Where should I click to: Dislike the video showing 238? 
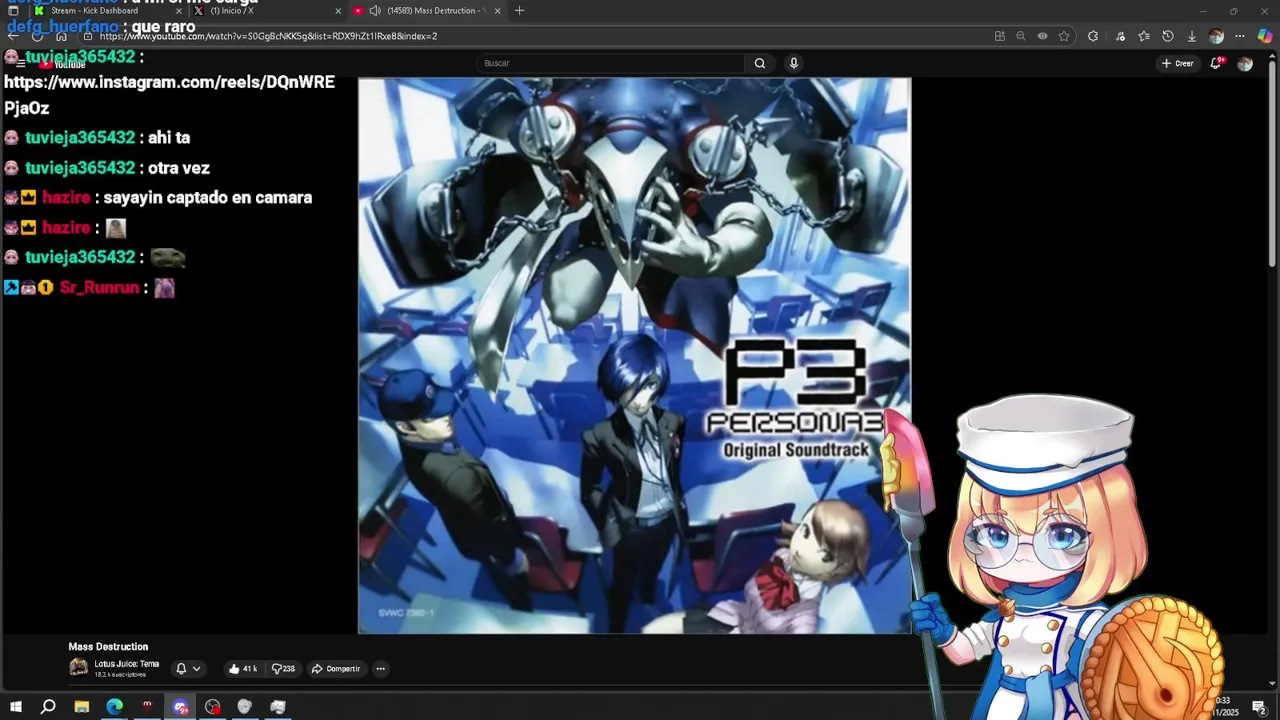click(x=283, y=669)
